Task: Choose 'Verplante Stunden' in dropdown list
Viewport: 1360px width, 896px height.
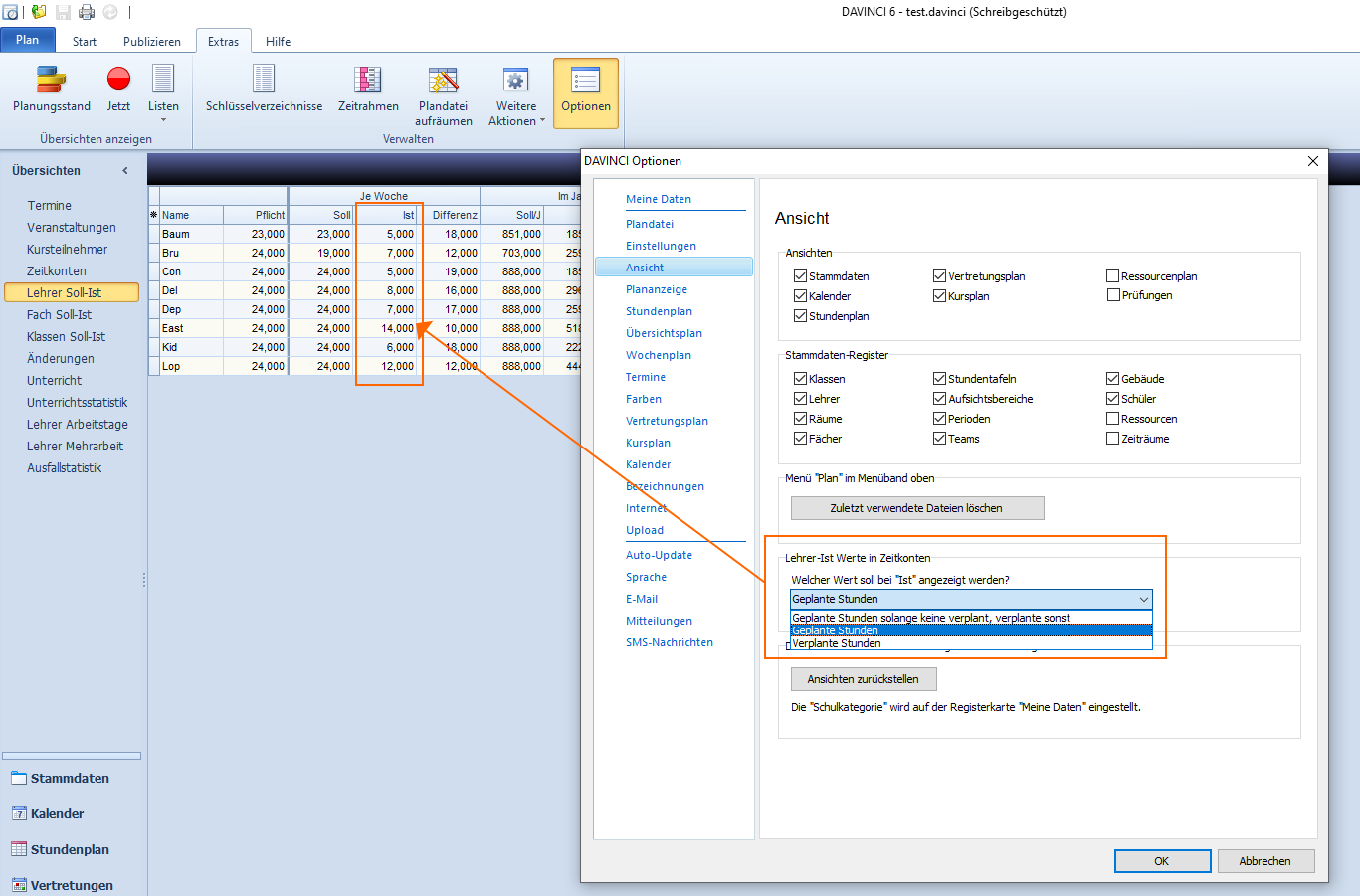Action: tap(971, 643)
